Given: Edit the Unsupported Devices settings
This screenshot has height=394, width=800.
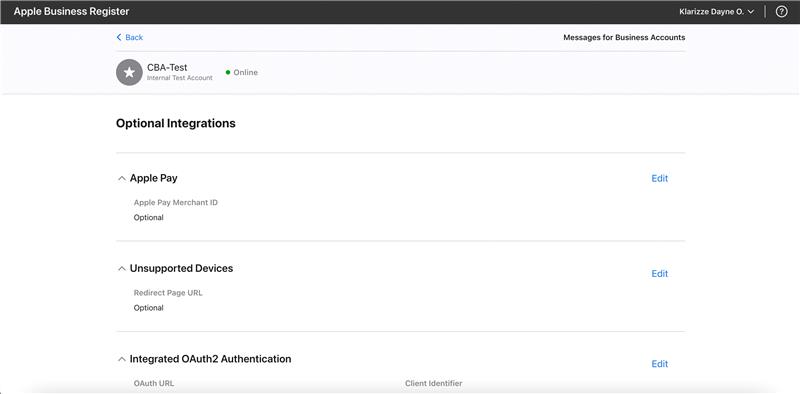Looking at the screenshot, I should click(660, 274).
